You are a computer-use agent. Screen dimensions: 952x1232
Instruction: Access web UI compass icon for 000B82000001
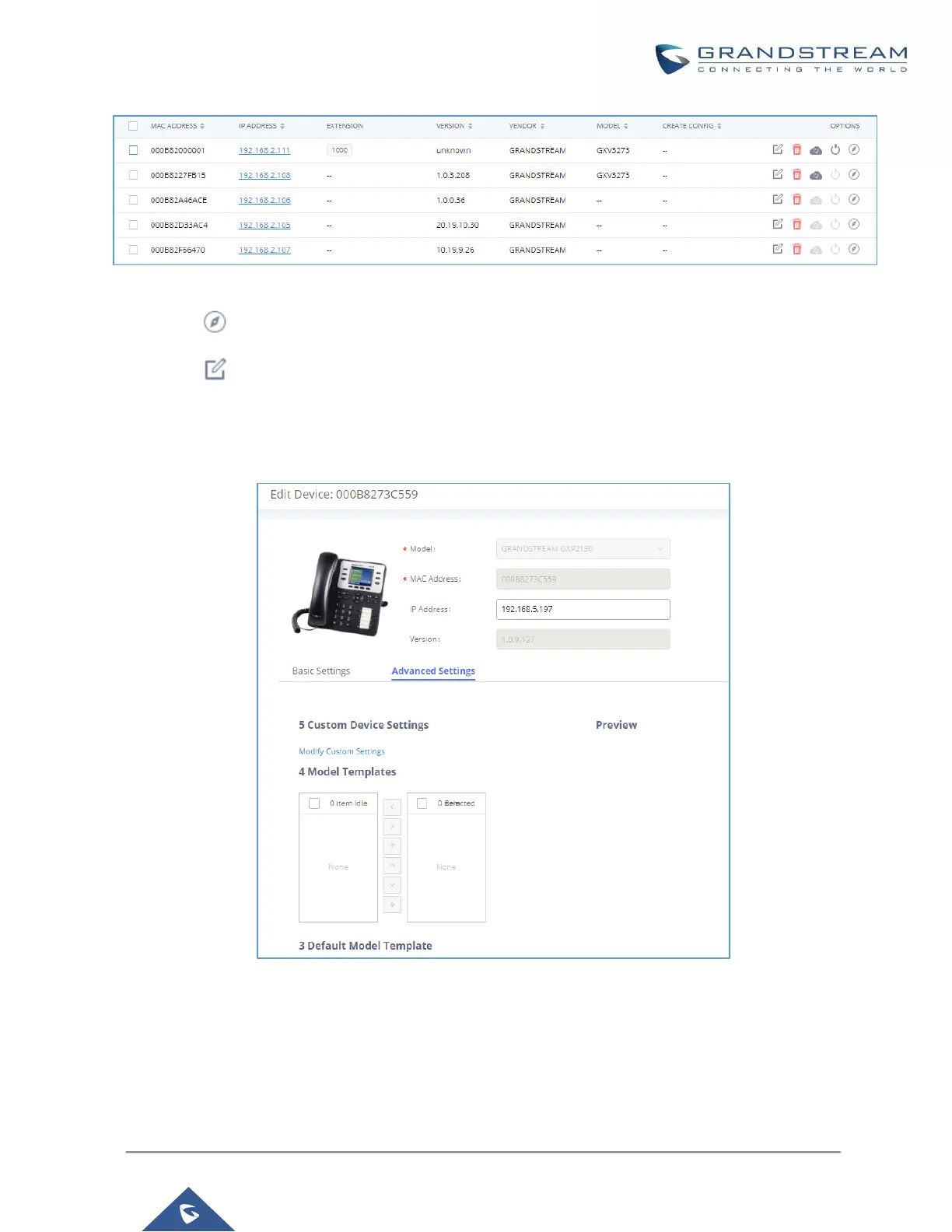854,149
